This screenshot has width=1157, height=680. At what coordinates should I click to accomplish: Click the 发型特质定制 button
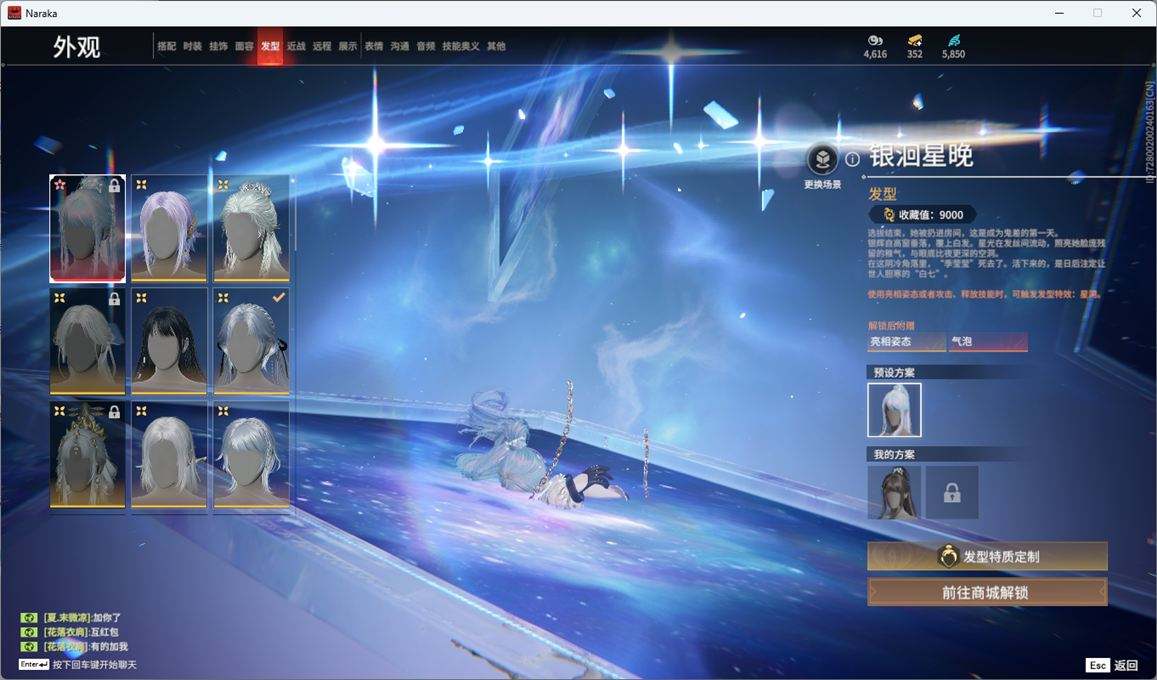click(987, 557)
